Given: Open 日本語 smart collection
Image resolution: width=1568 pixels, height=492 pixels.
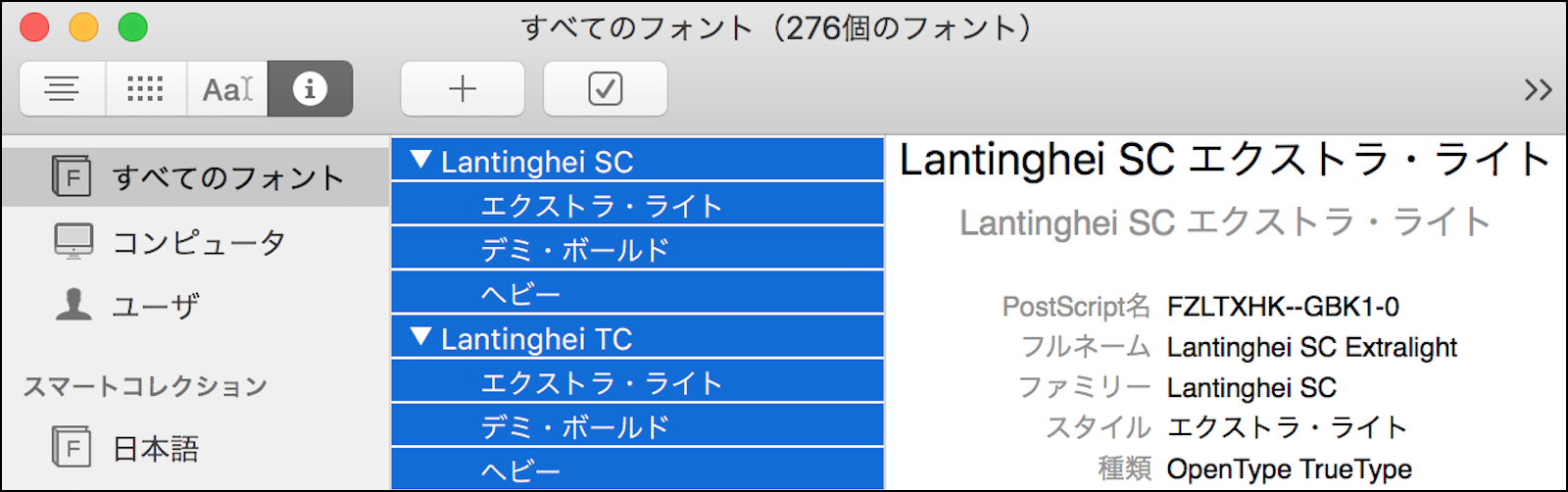Looking at the screenshot, I should pos(156,448).
